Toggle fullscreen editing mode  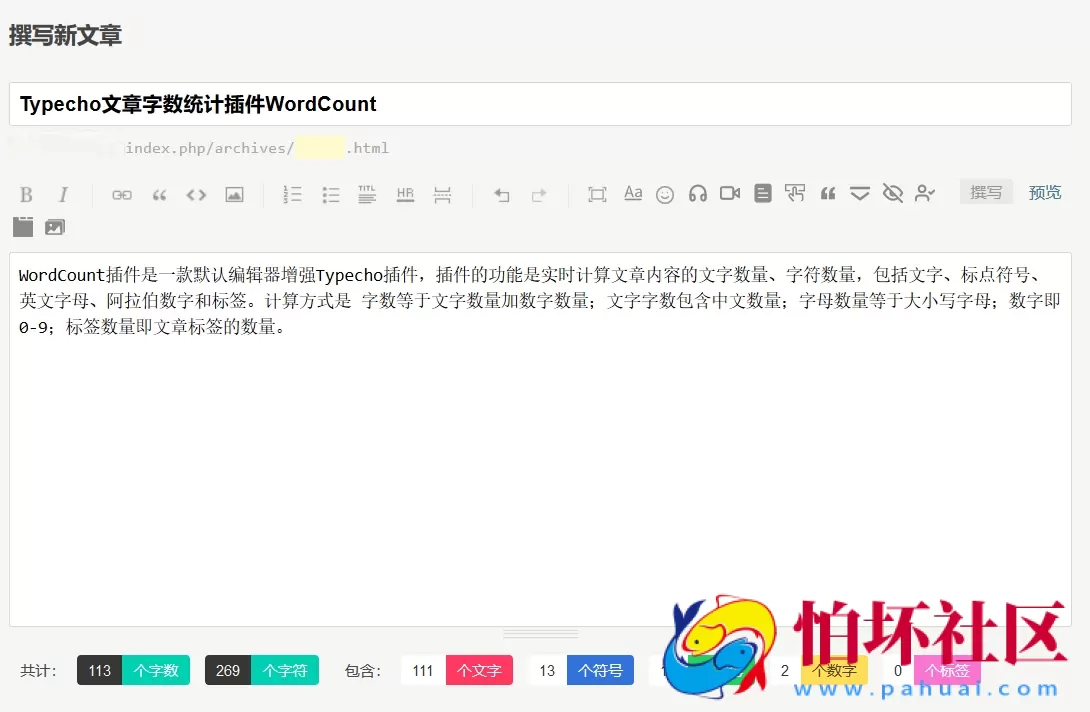597,193
